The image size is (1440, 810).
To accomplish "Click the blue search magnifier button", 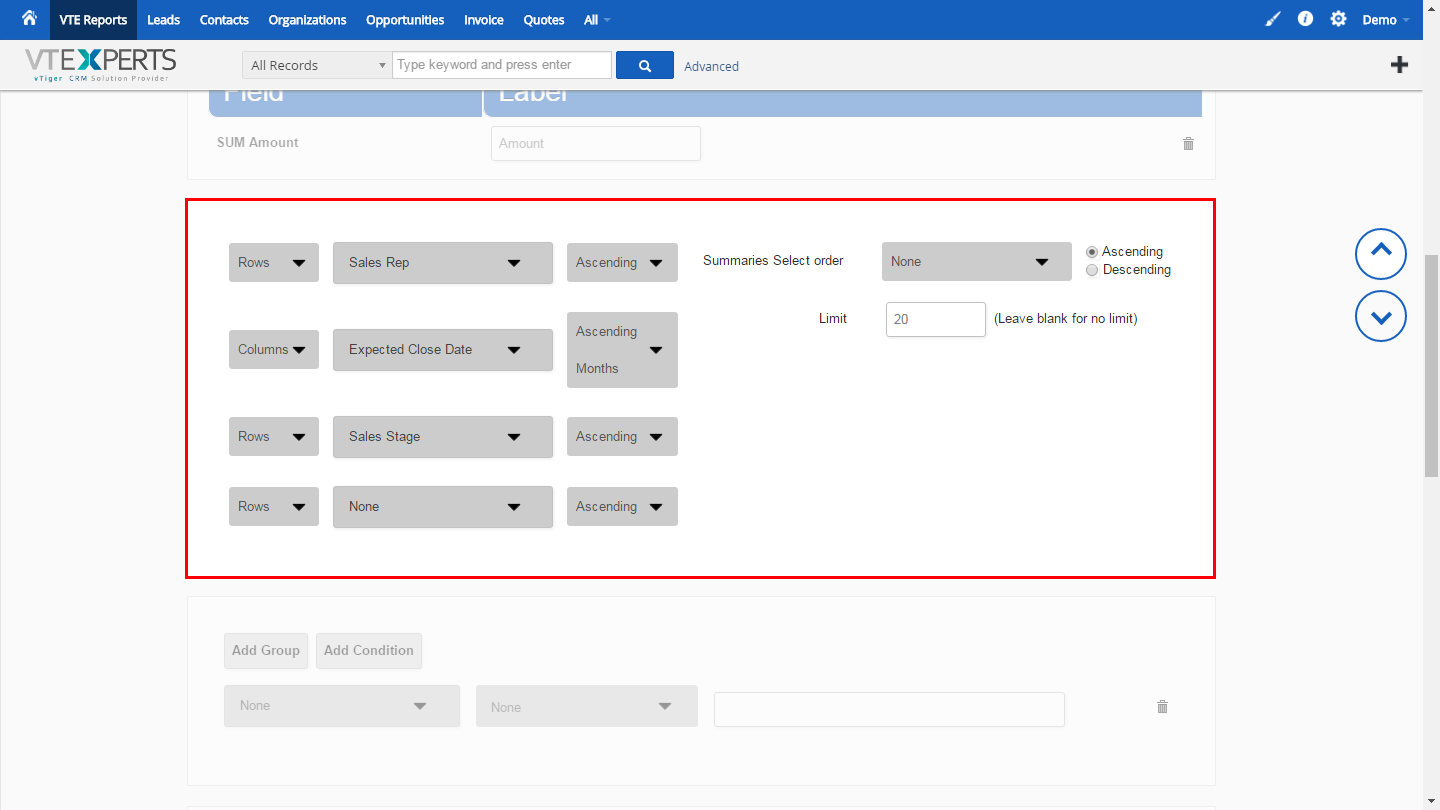I will click(x=645, y=65).
